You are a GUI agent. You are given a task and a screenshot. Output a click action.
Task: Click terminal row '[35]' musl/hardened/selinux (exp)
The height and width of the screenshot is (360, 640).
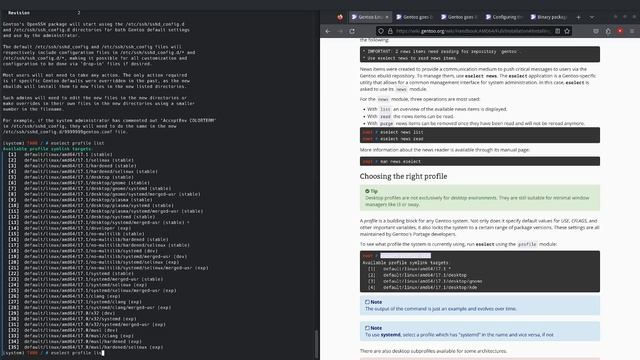[x=85, y=347]
